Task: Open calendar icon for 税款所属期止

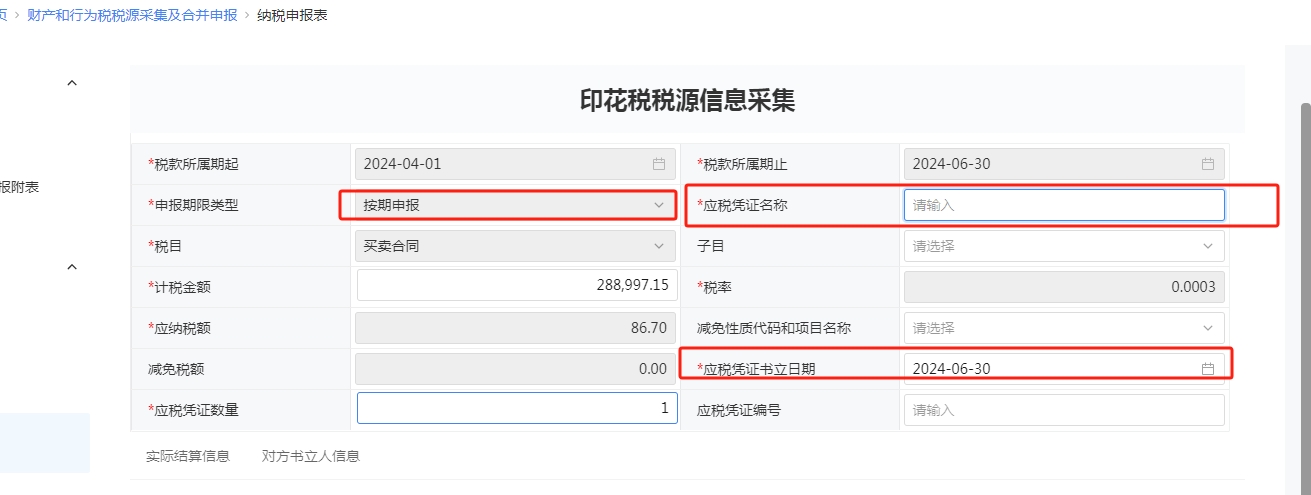Action: coord(1208,164)
